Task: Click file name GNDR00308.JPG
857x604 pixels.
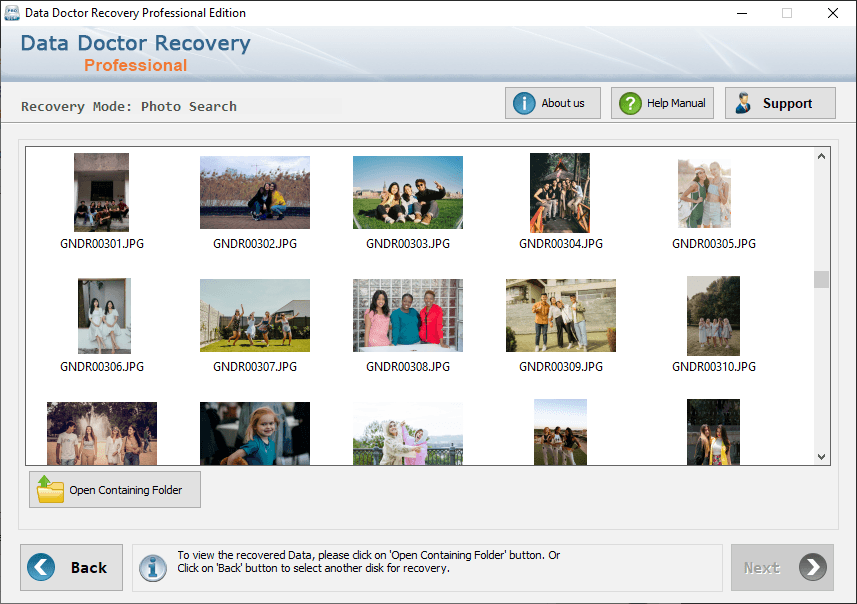Action: coord(408,367)
